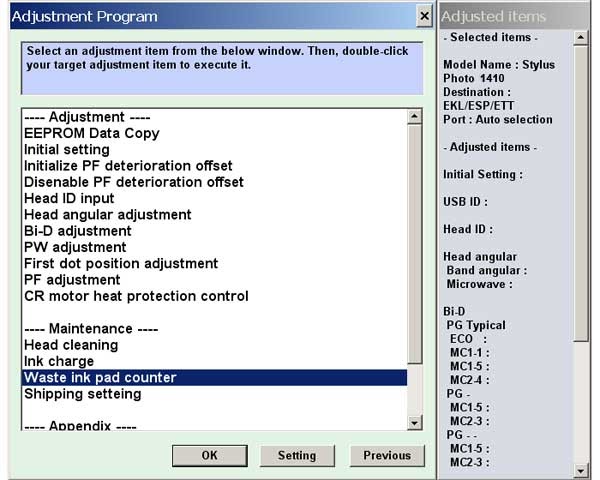Click the Model Name : Stylus text

pos(499,65)
